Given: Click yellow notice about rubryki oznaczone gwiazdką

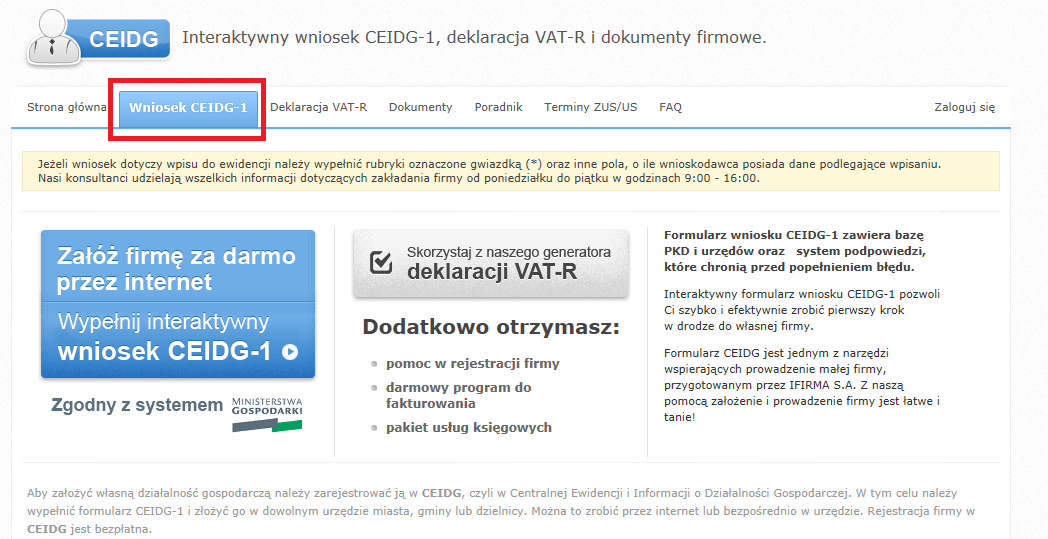Looking at the screenshot, I should 511,171.
